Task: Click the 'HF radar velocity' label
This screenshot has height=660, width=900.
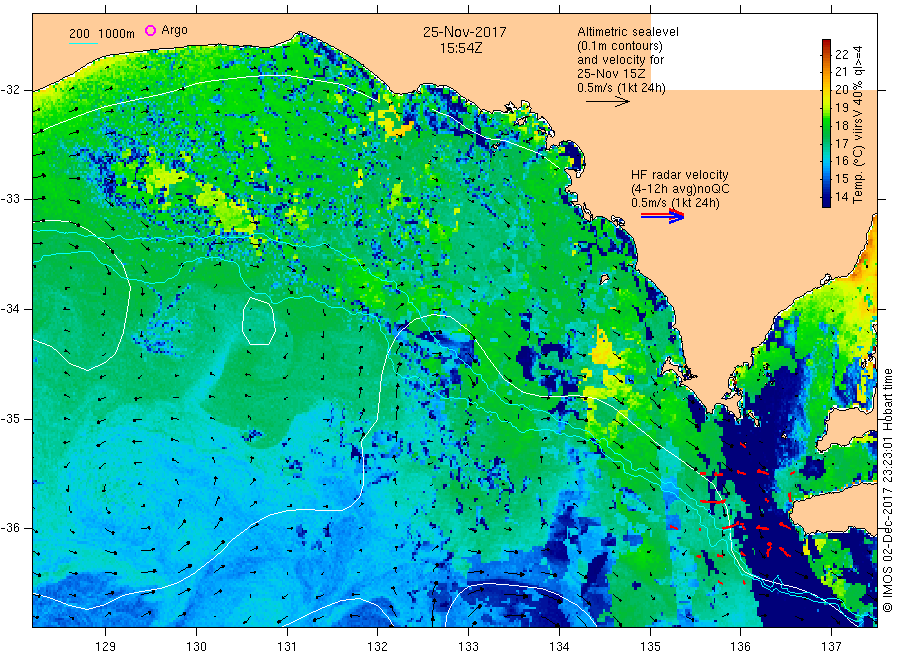Action: click(680, 174)
